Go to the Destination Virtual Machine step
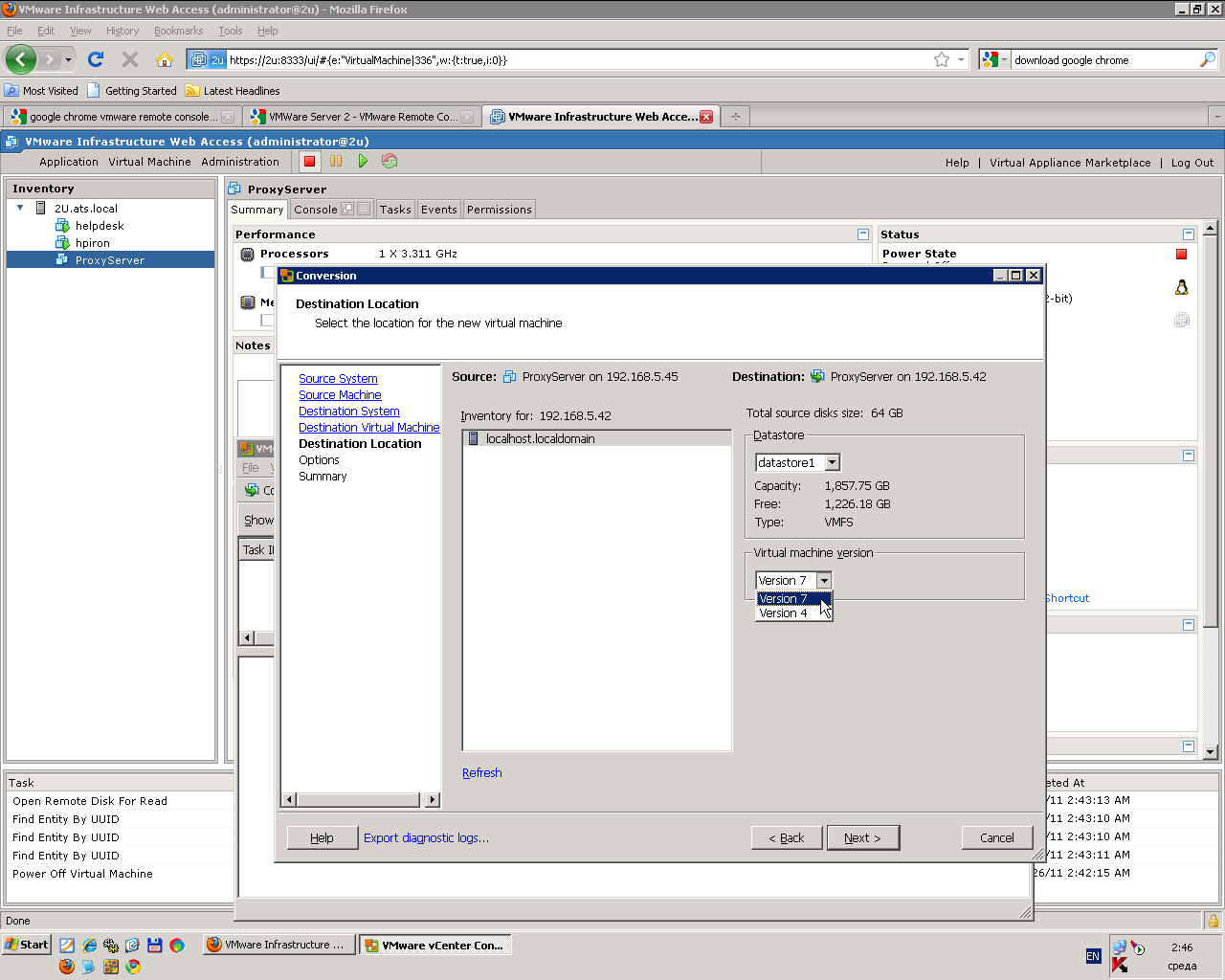The height and width of the screenshot is (980, 1225). point(369,428)
